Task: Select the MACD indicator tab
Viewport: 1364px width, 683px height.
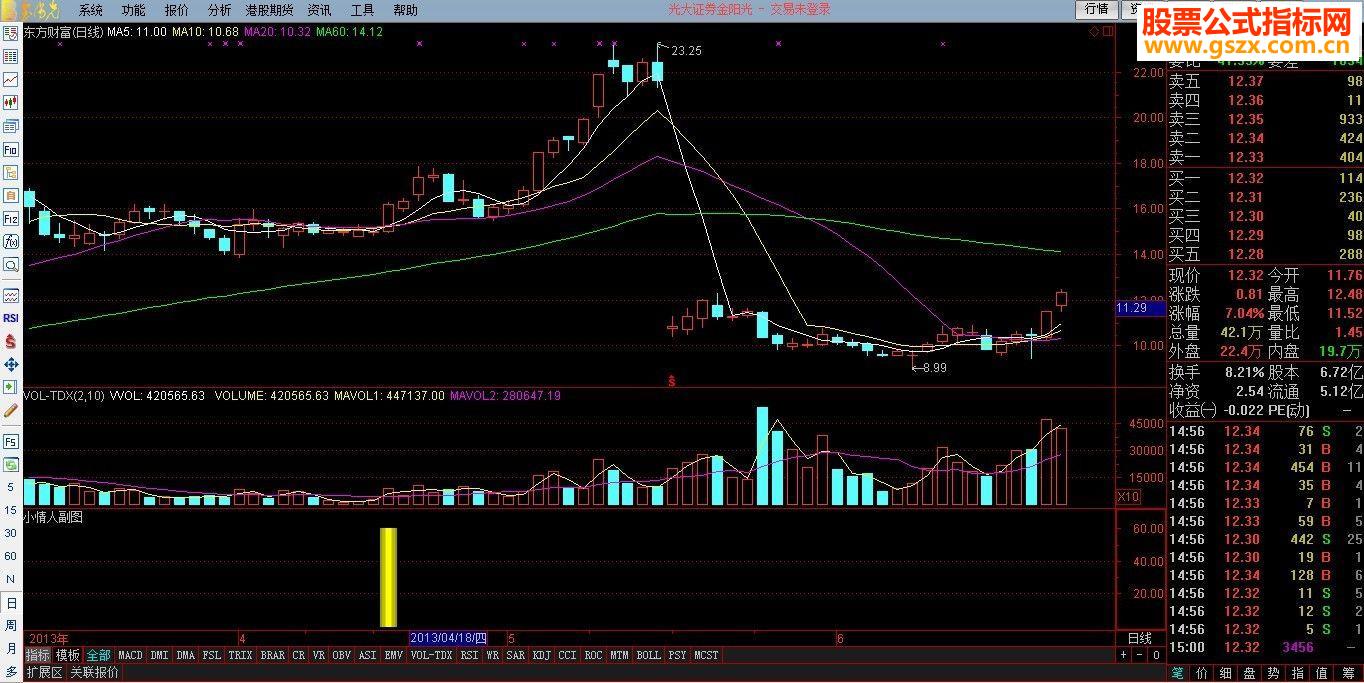Action: click(x=130, y=655)
